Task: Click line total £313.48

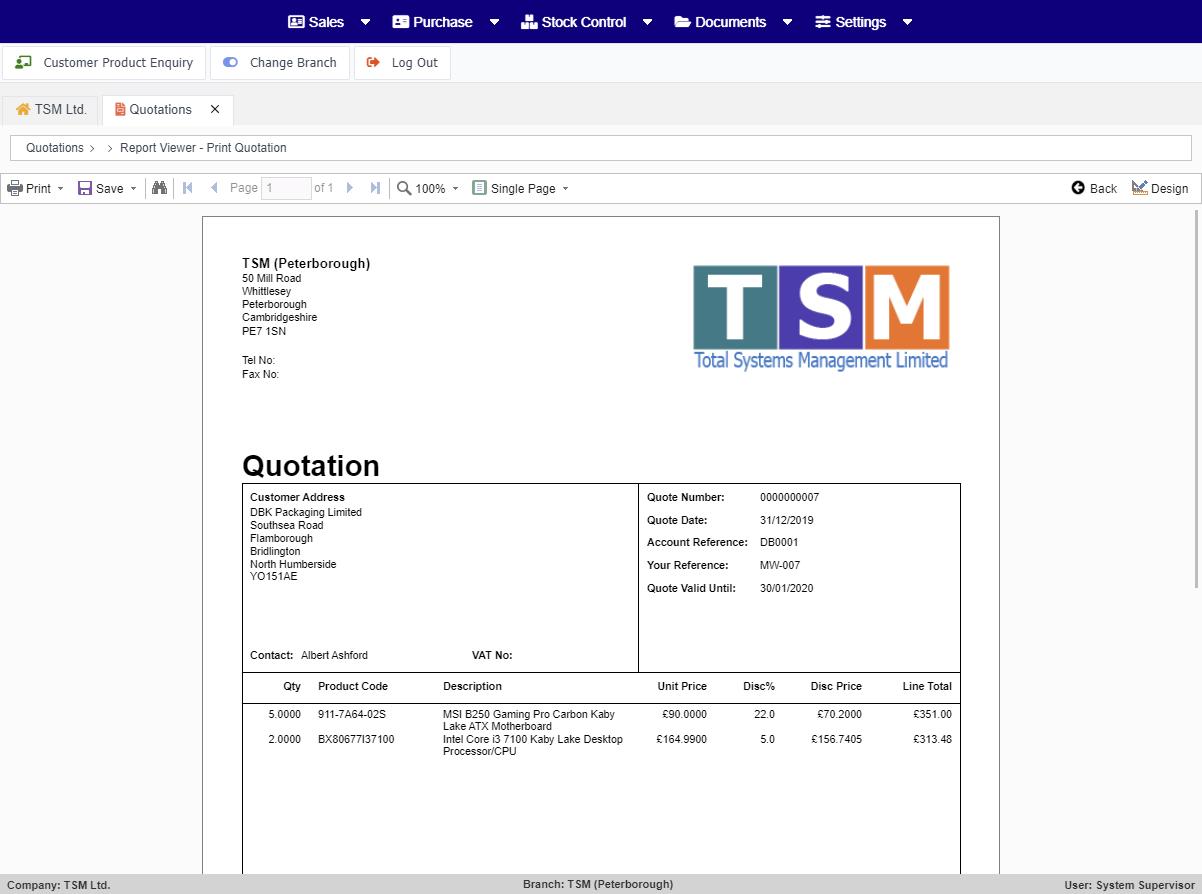Action: point(932,740)
